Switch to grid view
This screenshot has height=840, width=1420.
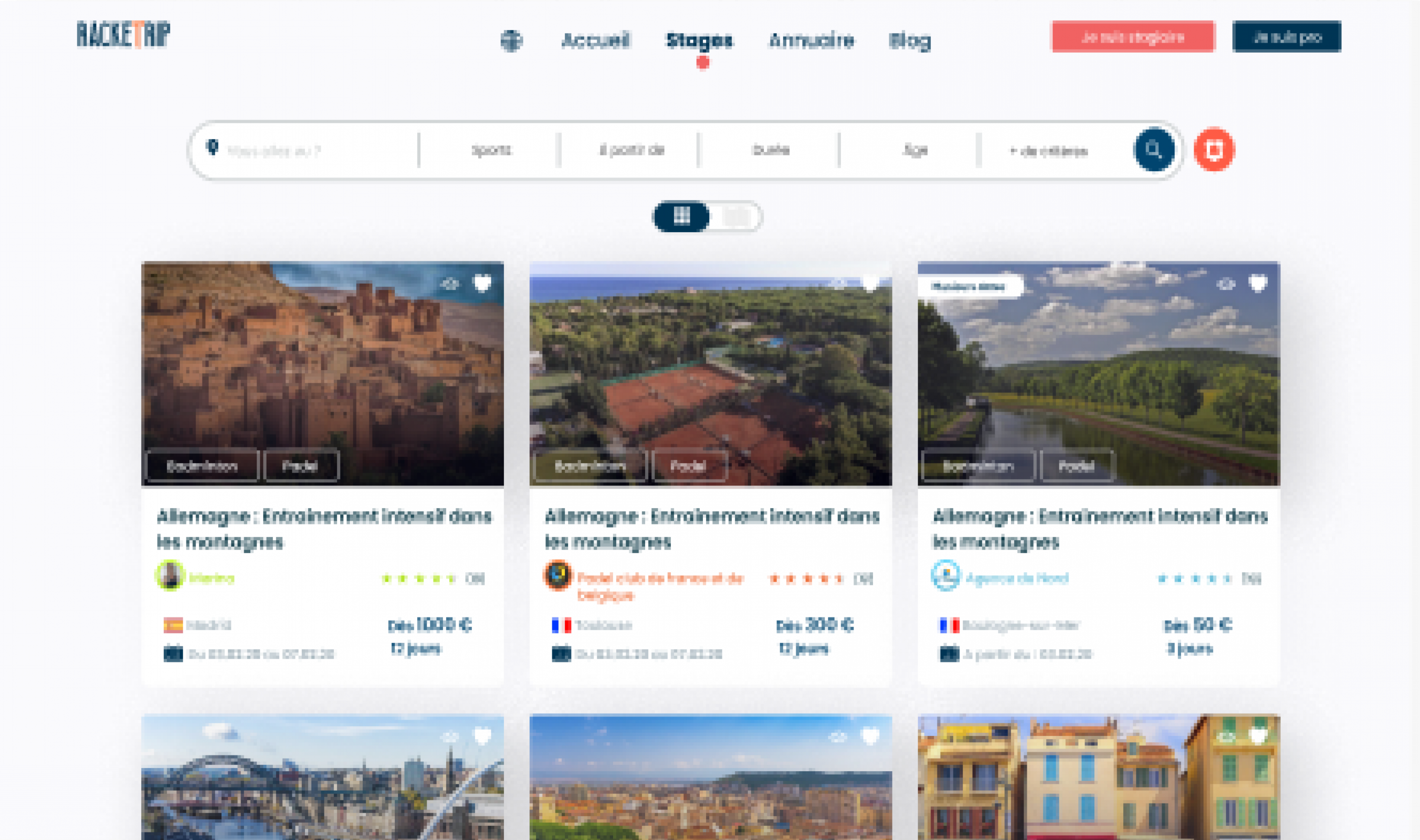[x=682, y=216]
